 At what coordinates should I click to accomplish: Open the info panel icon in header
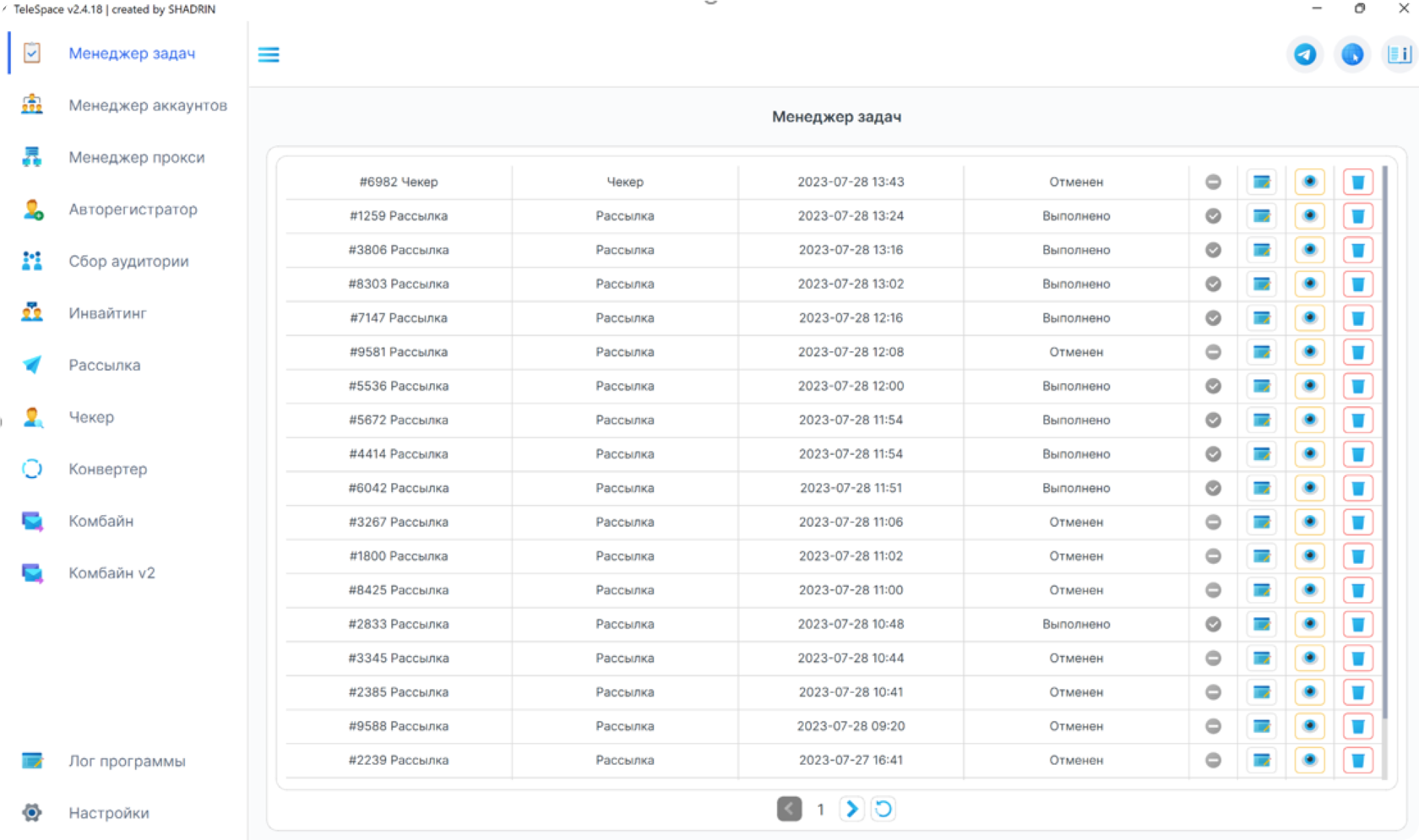pos(1400,55)
